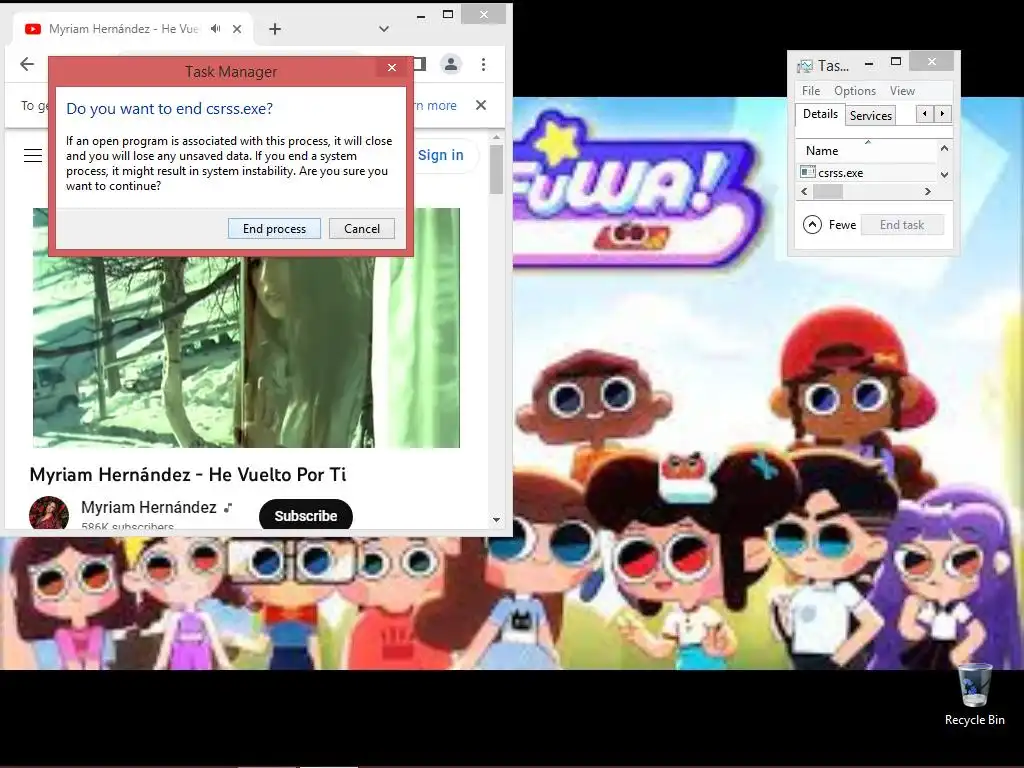The image size is (1024, 768).
Task: Switch to the Services tab
Action: click(871, 116)
